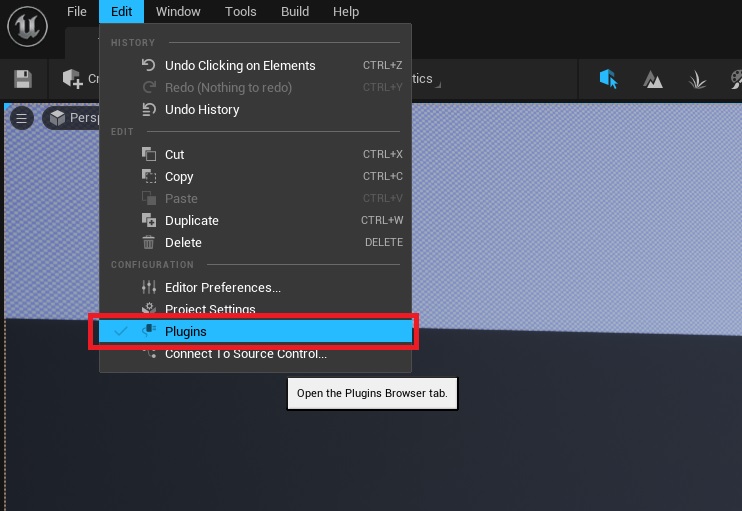Activate the Selection mode cursor icon
The width and height of the screenshot is (742, 511).
click(x=608, y=79)
